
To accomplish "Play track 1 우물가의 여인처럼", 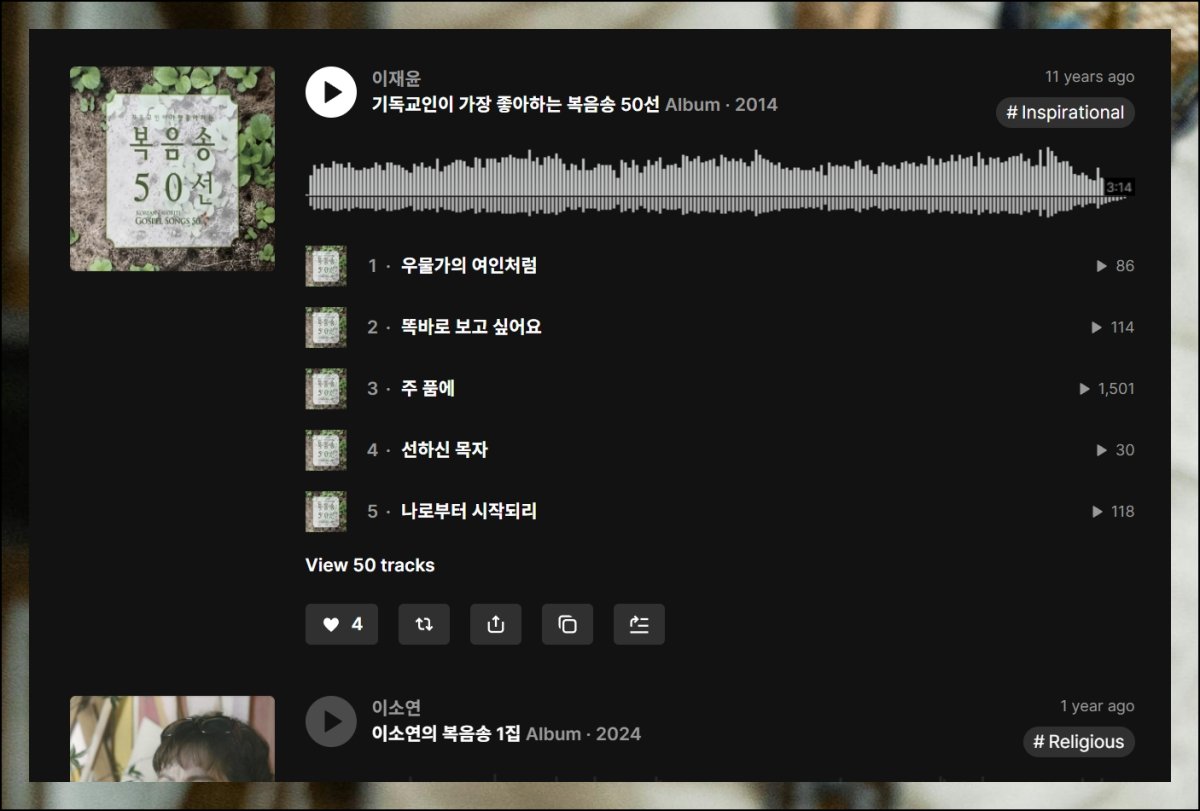I will 469,266.
